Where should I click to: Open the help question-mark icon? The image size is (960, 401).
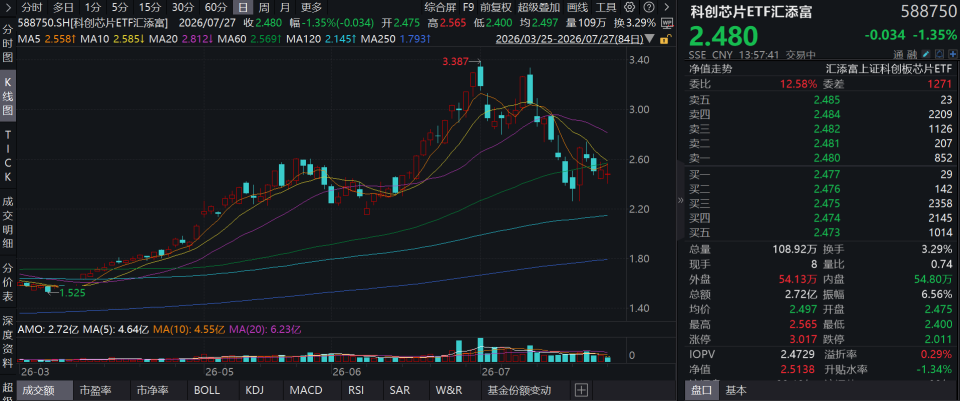coord(649,7)
